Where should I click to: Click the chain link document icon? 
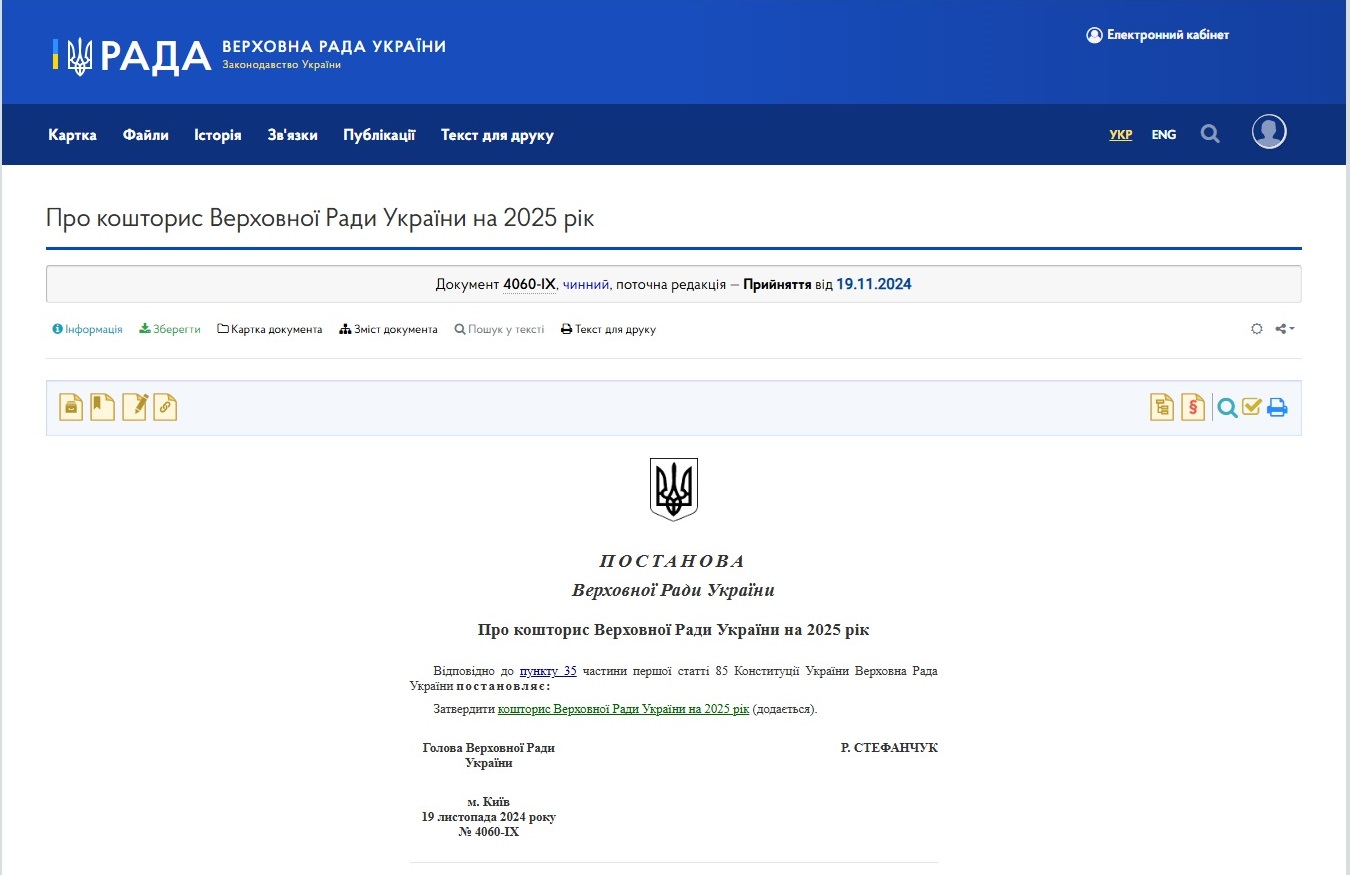[165, 407]
